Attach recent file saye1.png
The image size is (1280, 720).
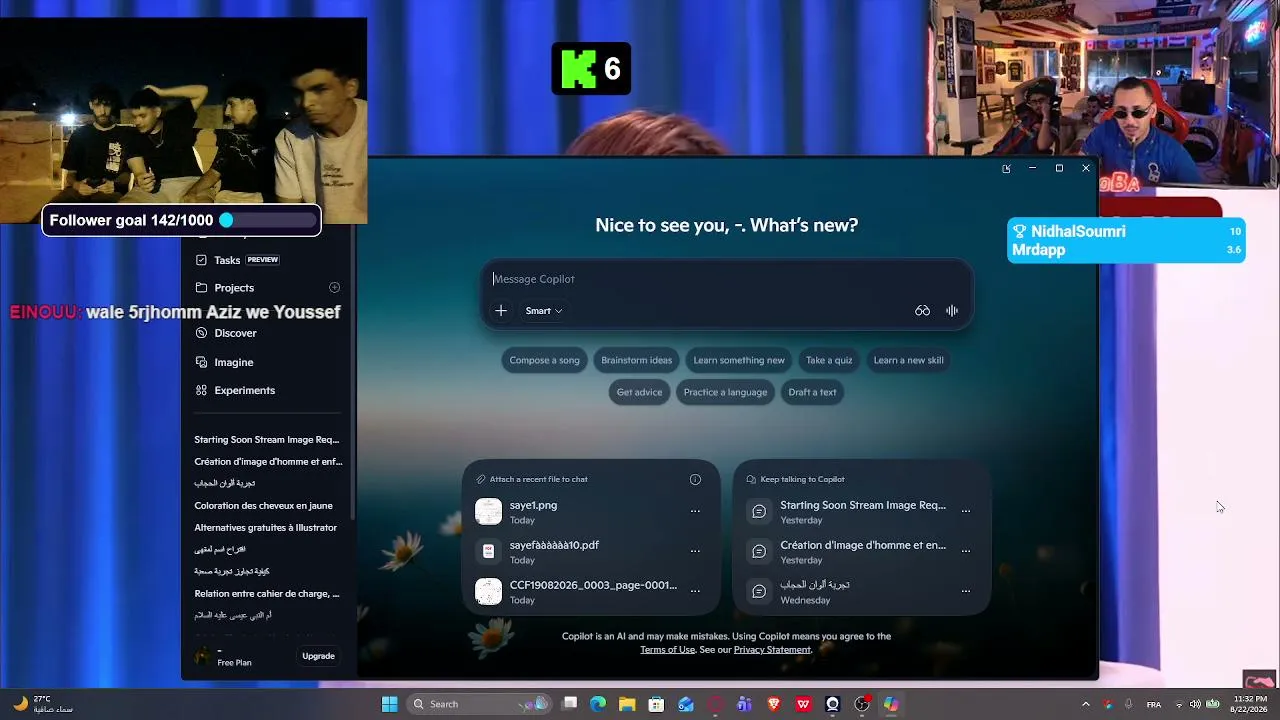tap(577, 512)
